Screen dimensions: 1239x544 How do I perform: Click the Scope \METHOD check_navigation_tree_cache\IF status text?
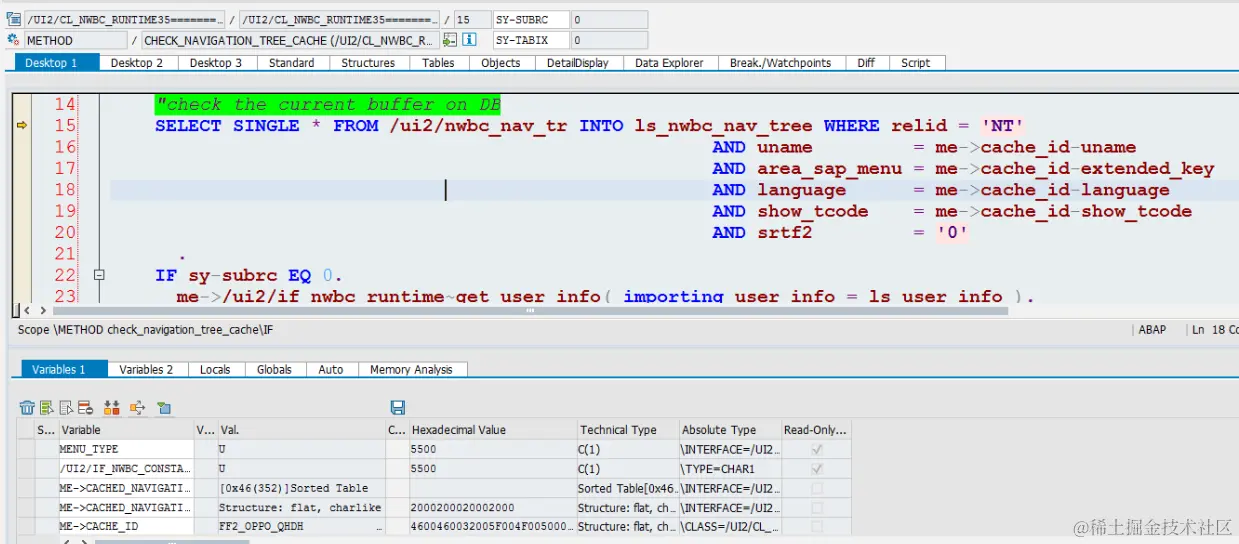tap(146, 329)
